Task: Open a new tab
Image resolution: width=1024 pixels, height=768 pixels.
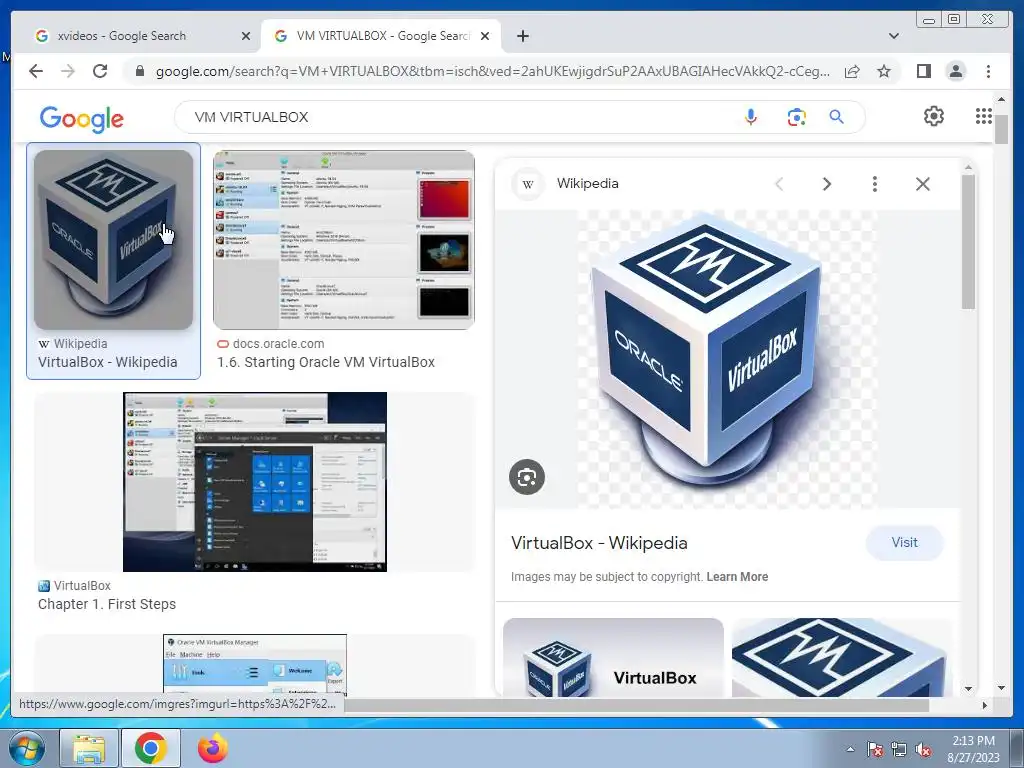Action: click(522, 36)
